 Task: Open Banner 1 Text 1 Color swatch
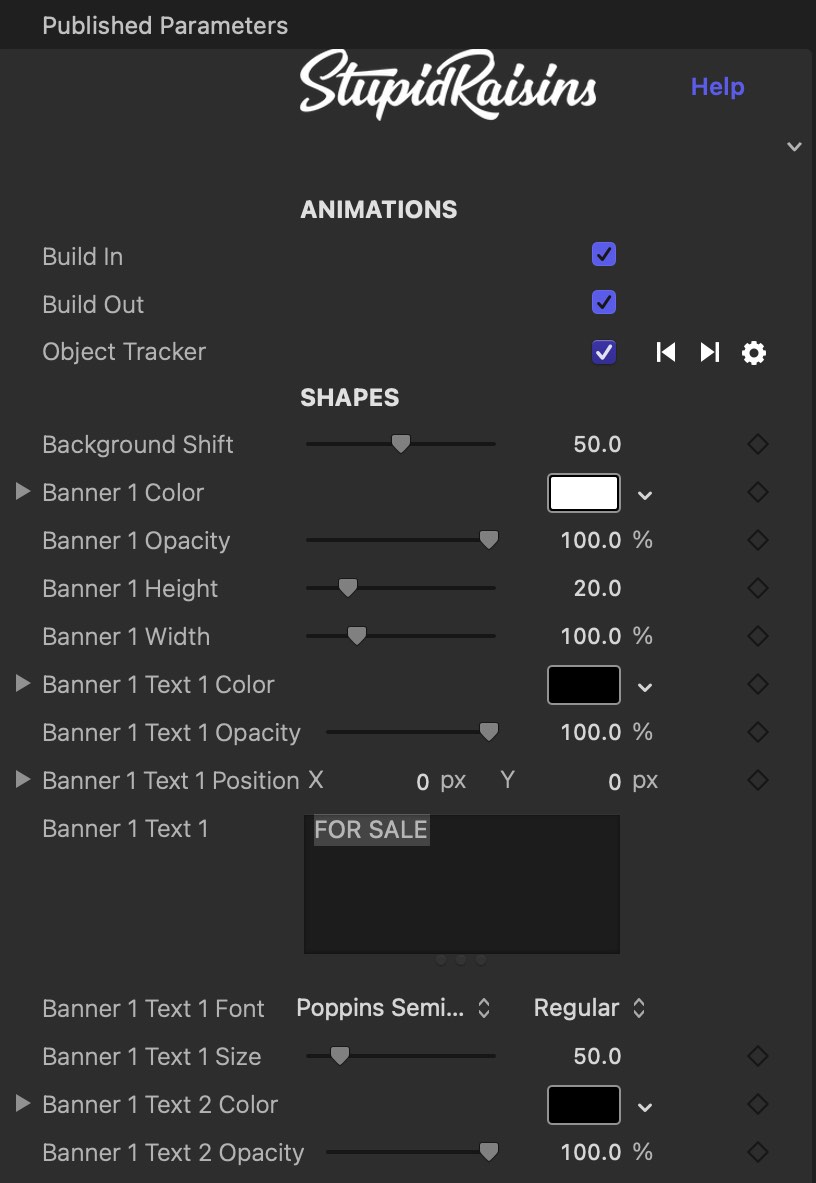pyautogui.click(x=584, y=685)
